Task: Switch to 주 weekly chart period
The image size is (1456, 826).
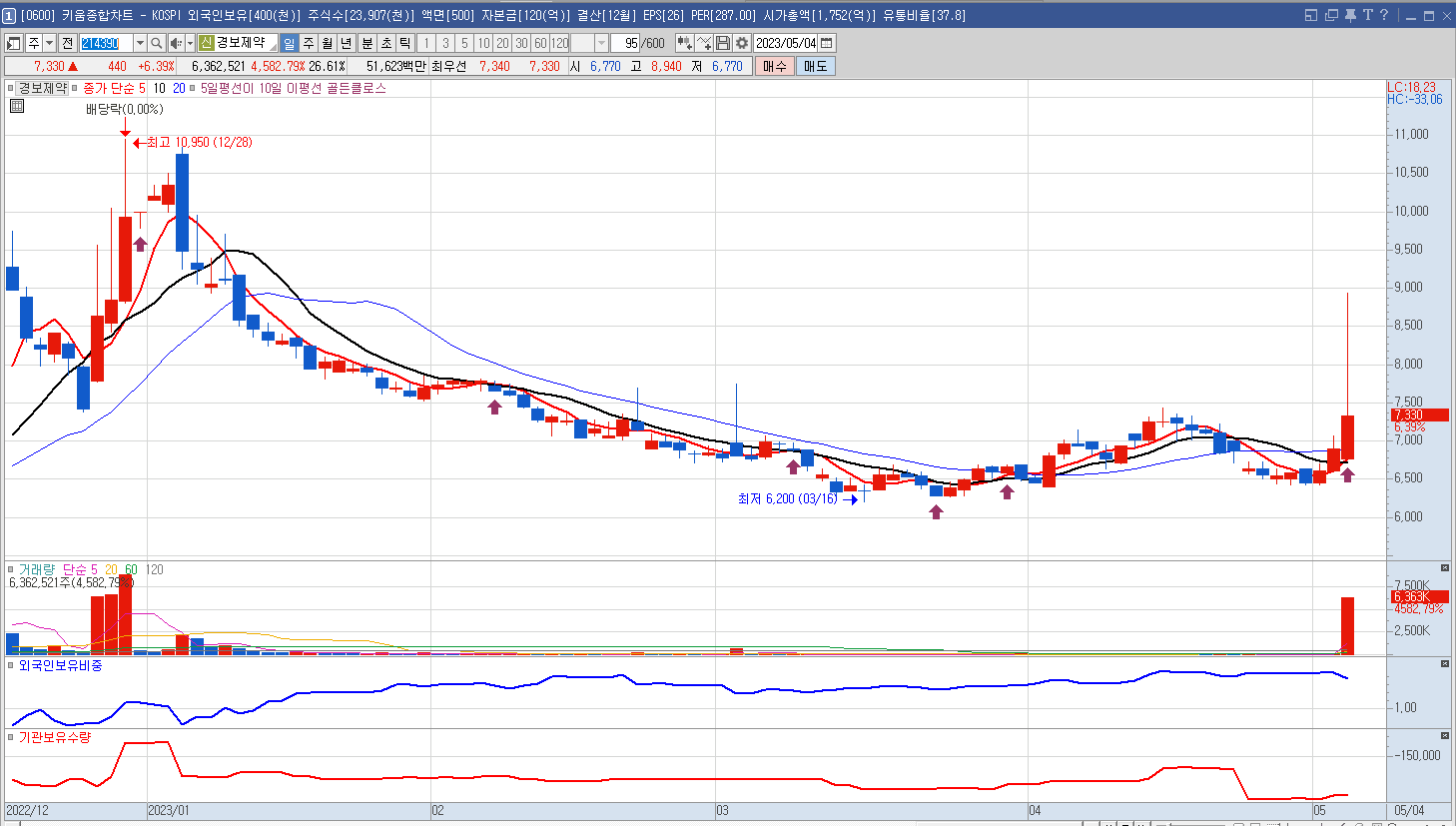Action: pyautogui.click(x=309, y=43)
